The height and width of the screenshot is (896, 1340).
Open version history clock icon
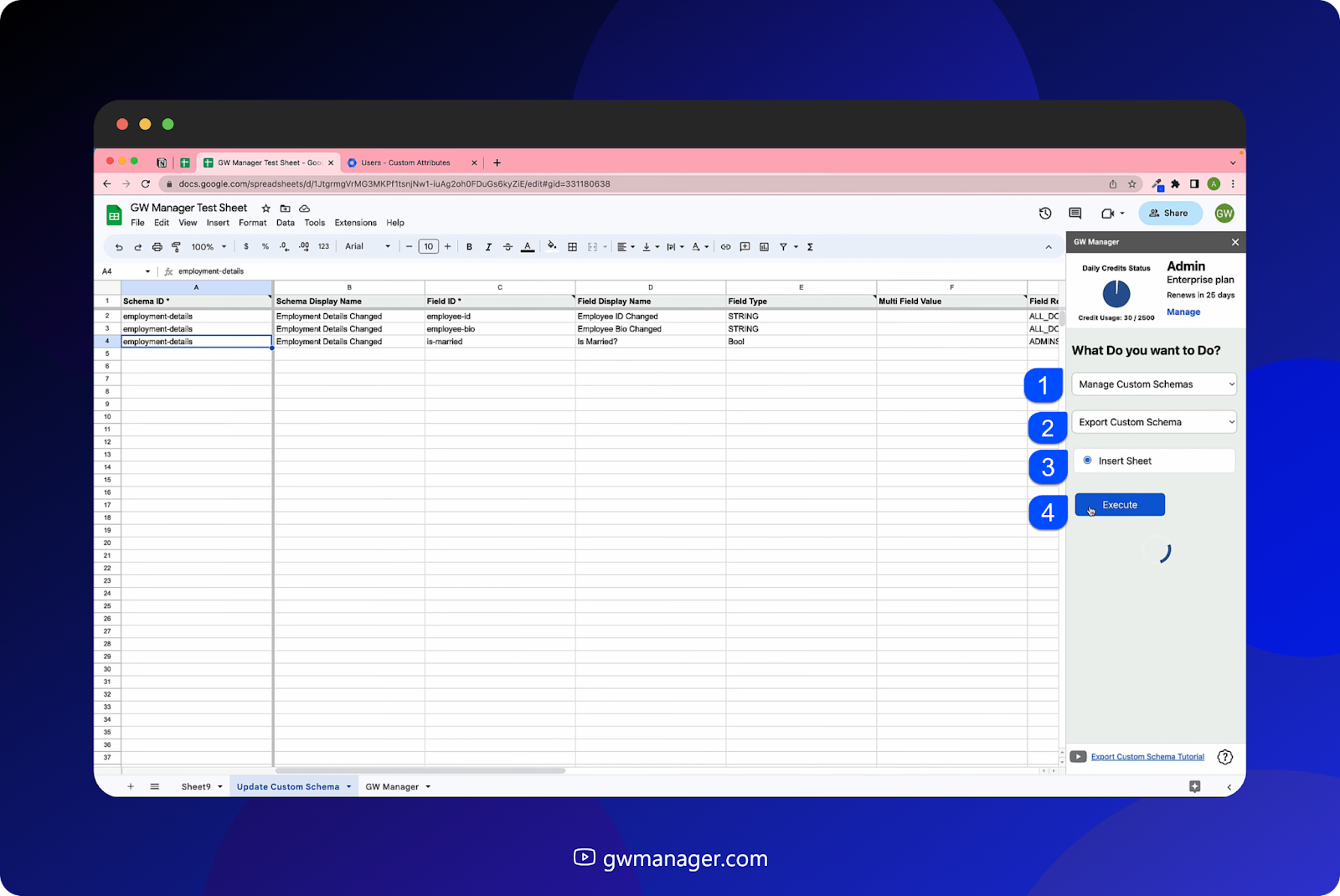click(x=1045, y=214)
